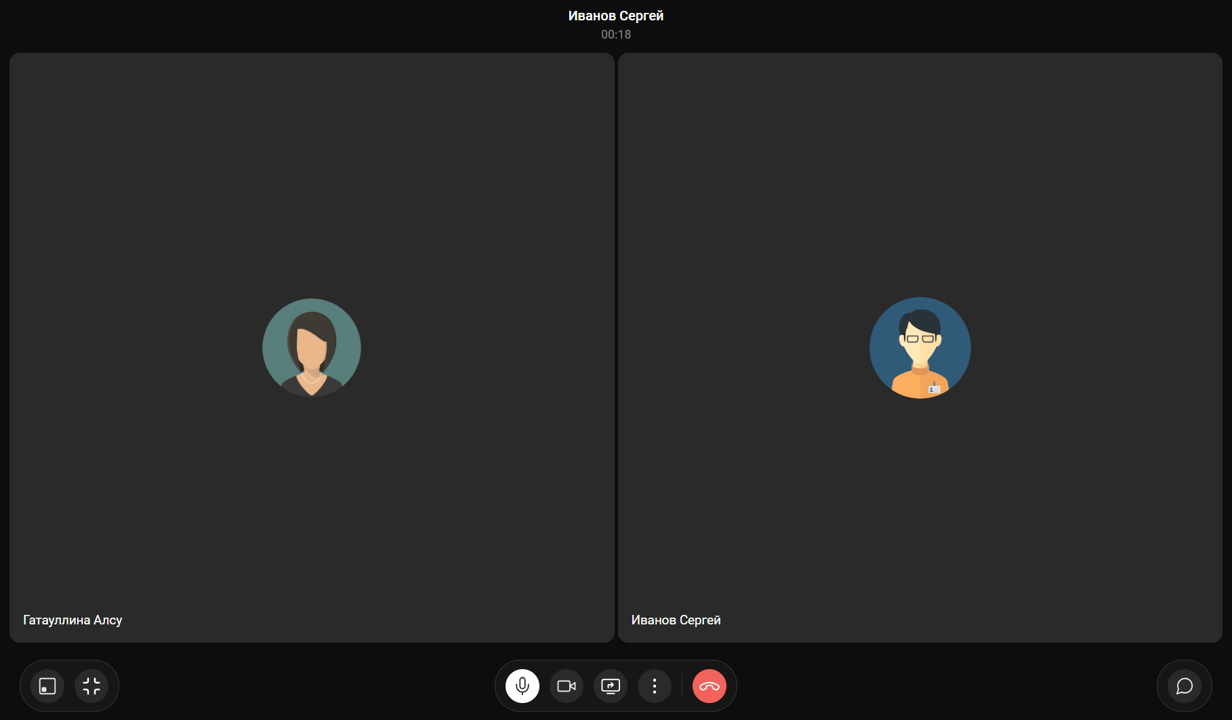
Task: Click Иванов Сергей's avatar with glasses
Action: [920, 348]
